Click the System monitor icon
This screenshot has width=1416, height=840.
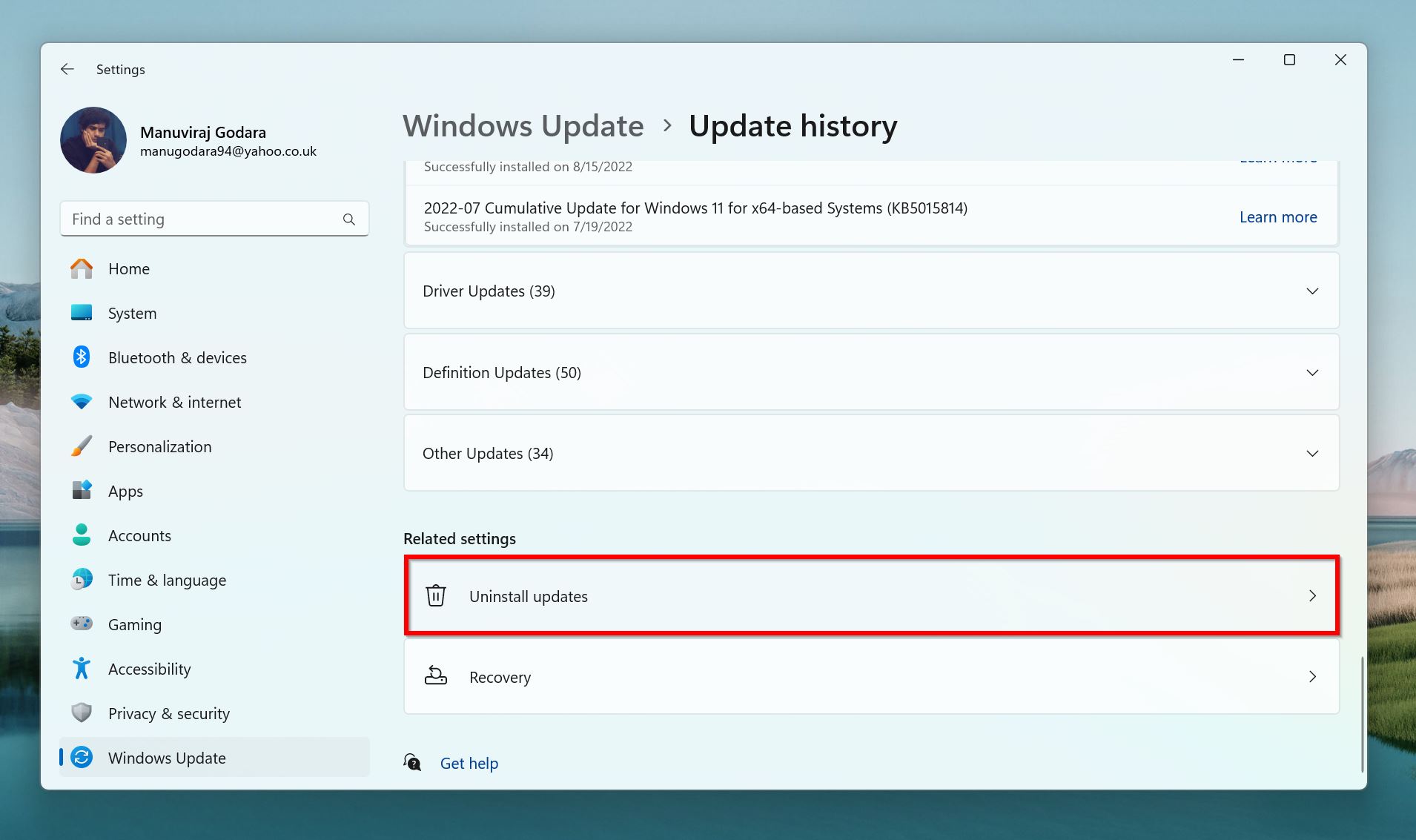82,313
